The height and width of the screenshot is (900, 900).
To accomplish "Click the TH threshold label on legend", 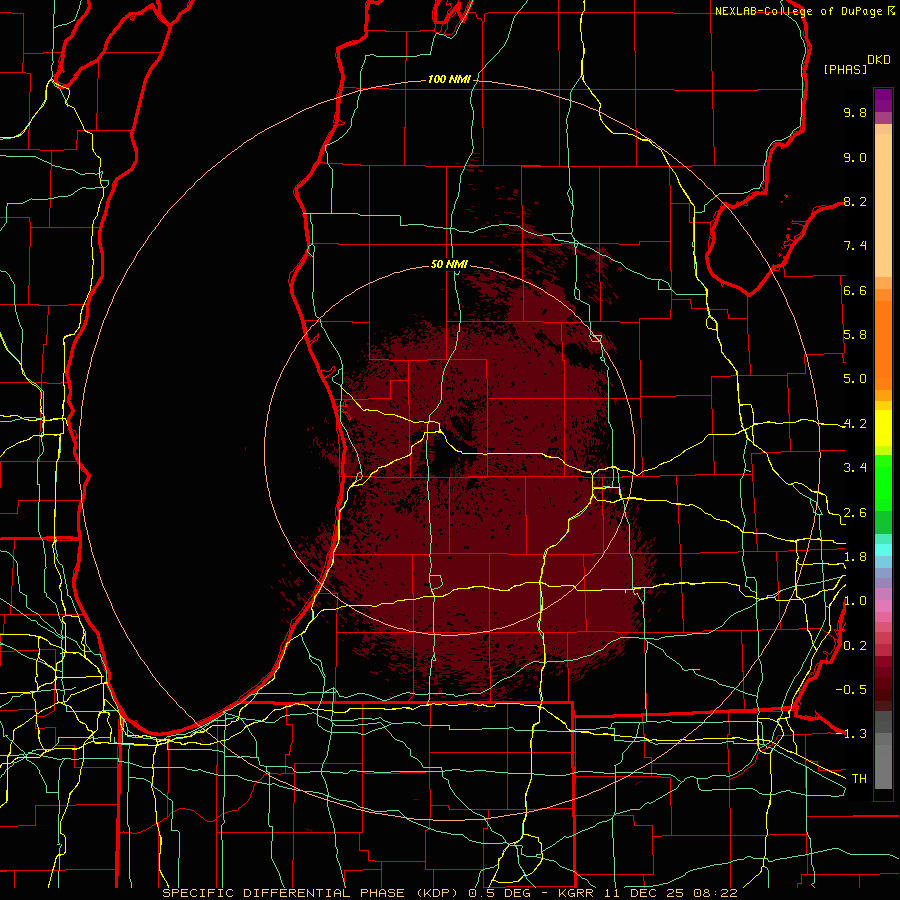I will (x=859, y=779).
